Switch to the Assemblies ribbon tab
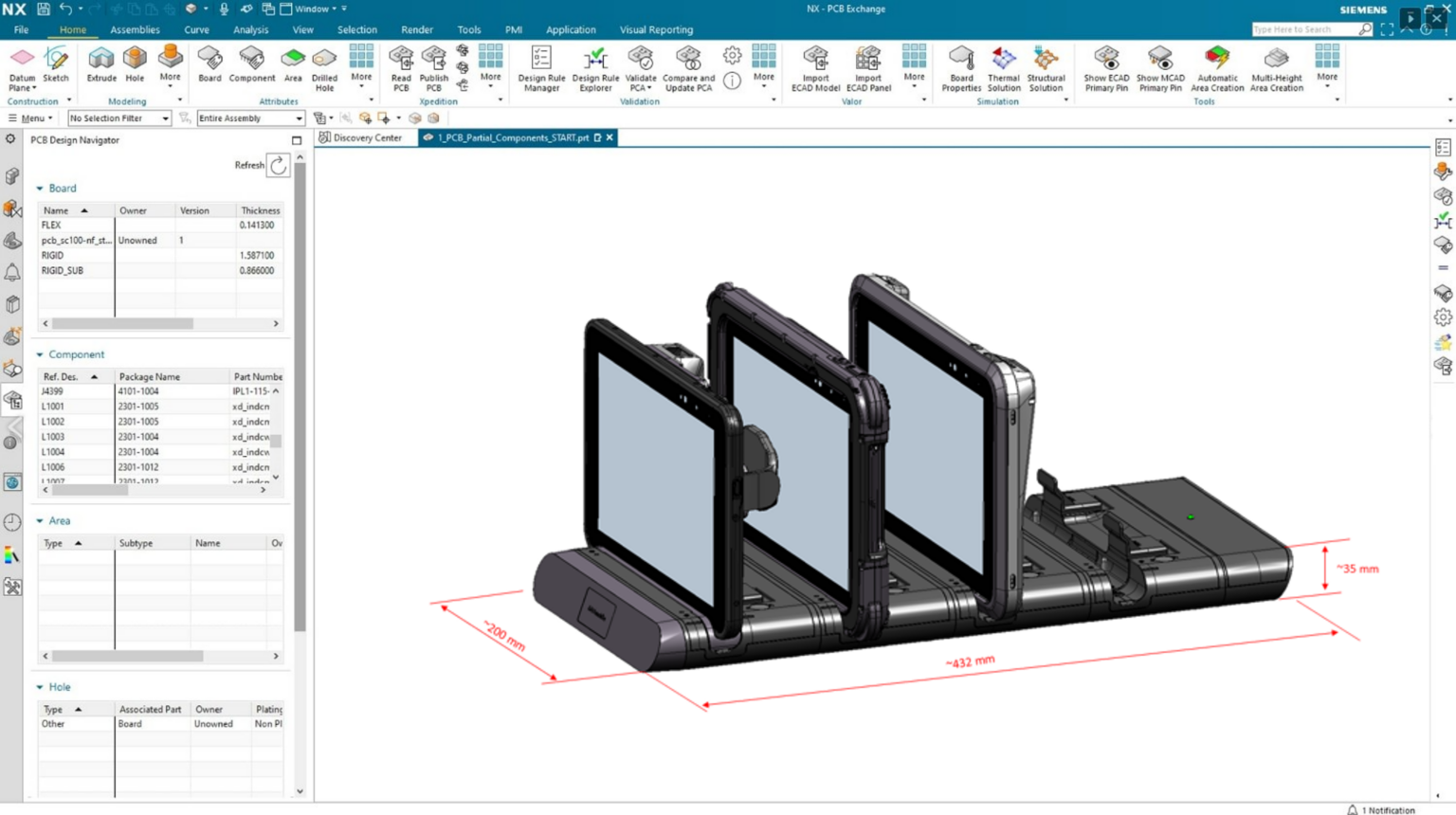Screen dimensions: 1456x815 tap(135, 29)
